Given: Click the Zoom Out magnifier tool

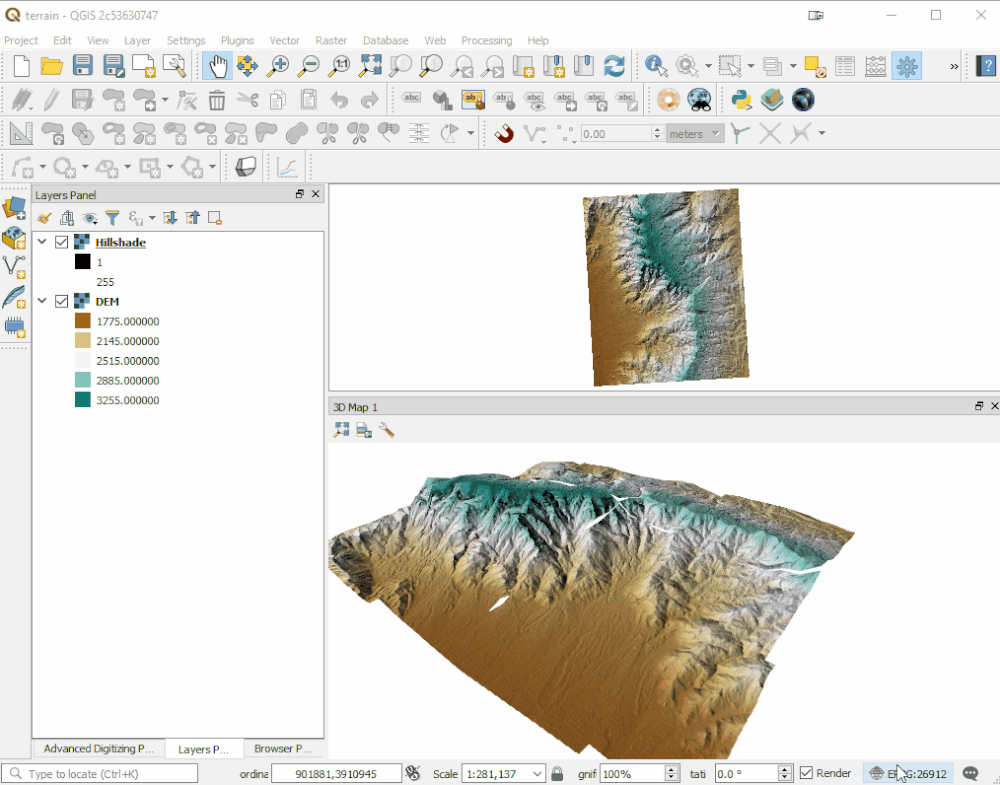Looking at the screenshot, I should (309, 66).
